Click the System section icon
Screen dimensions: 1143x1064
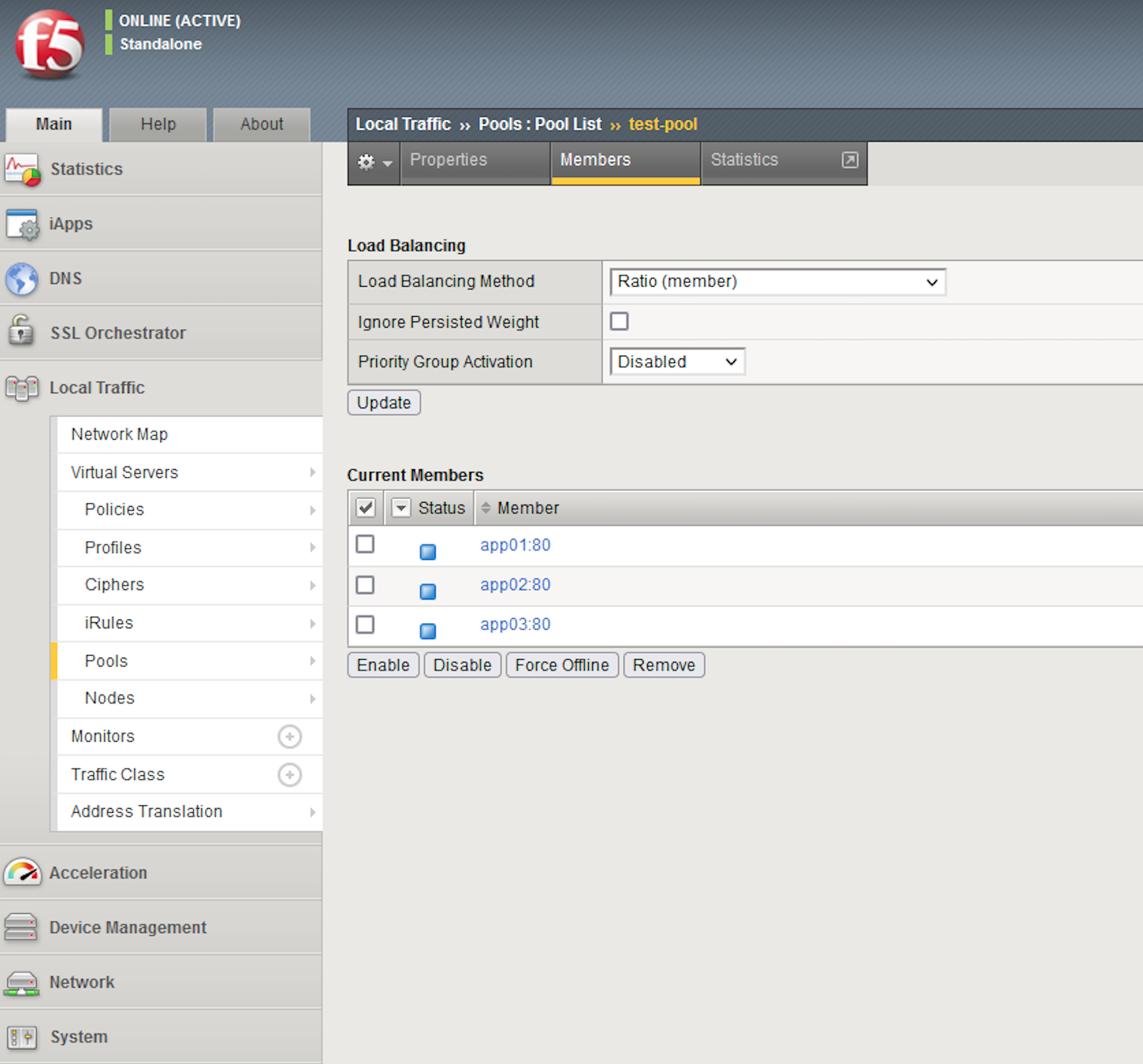click(x=21, y=1037)
